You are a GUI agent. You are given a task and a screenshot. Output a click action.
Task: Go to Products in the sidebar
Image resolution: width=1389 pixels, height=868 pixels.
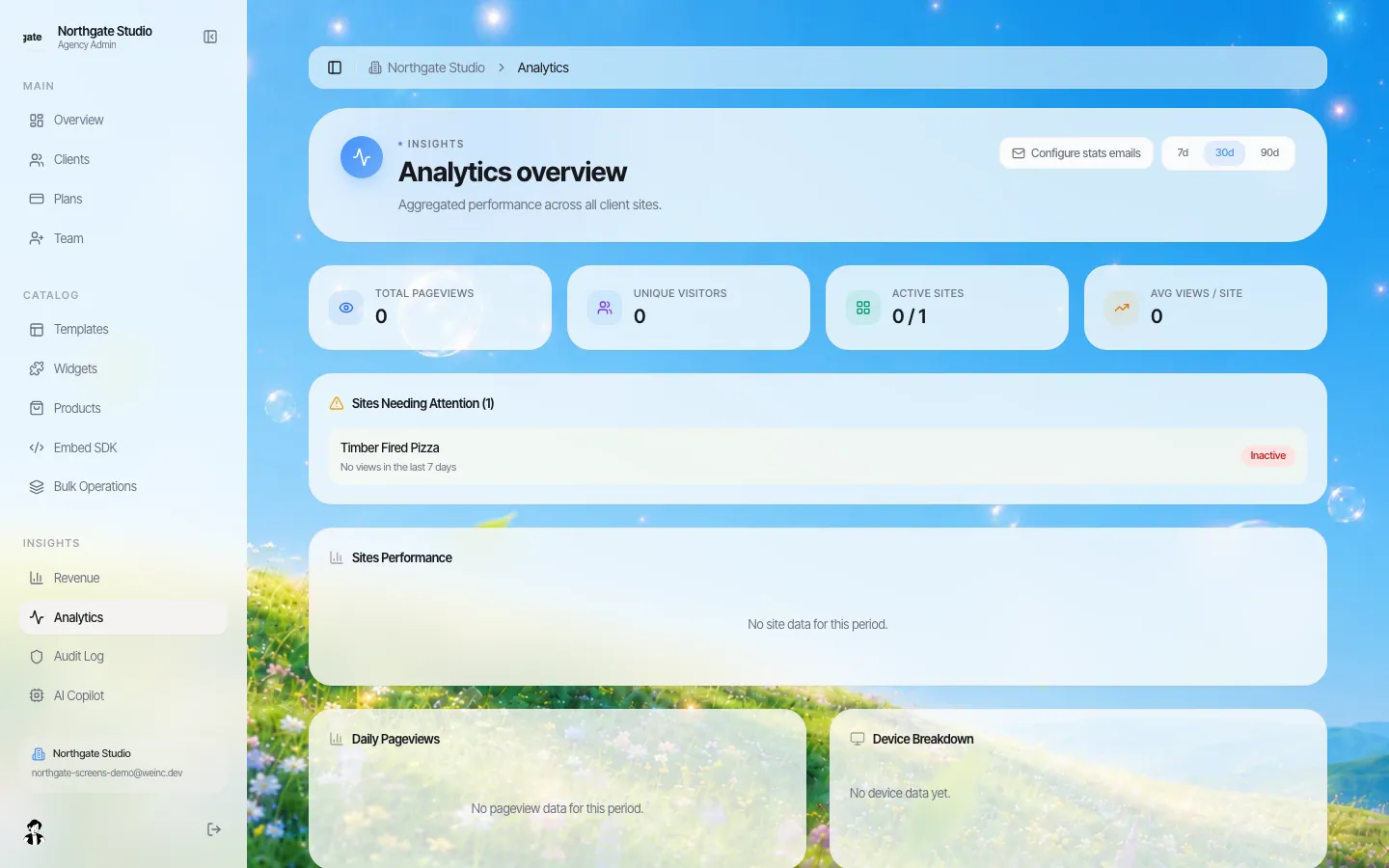(x=123, y=409)
